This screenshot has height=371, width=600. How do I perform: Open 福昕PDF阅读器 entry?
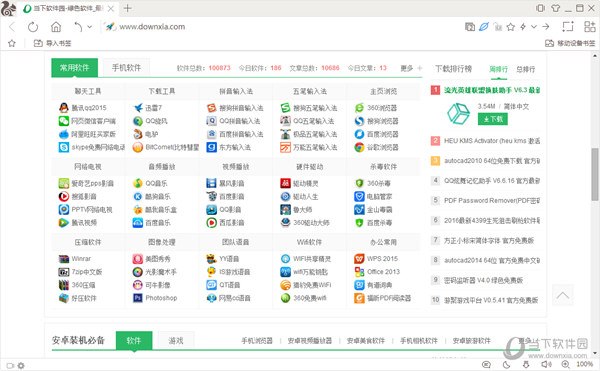[389, 298]
